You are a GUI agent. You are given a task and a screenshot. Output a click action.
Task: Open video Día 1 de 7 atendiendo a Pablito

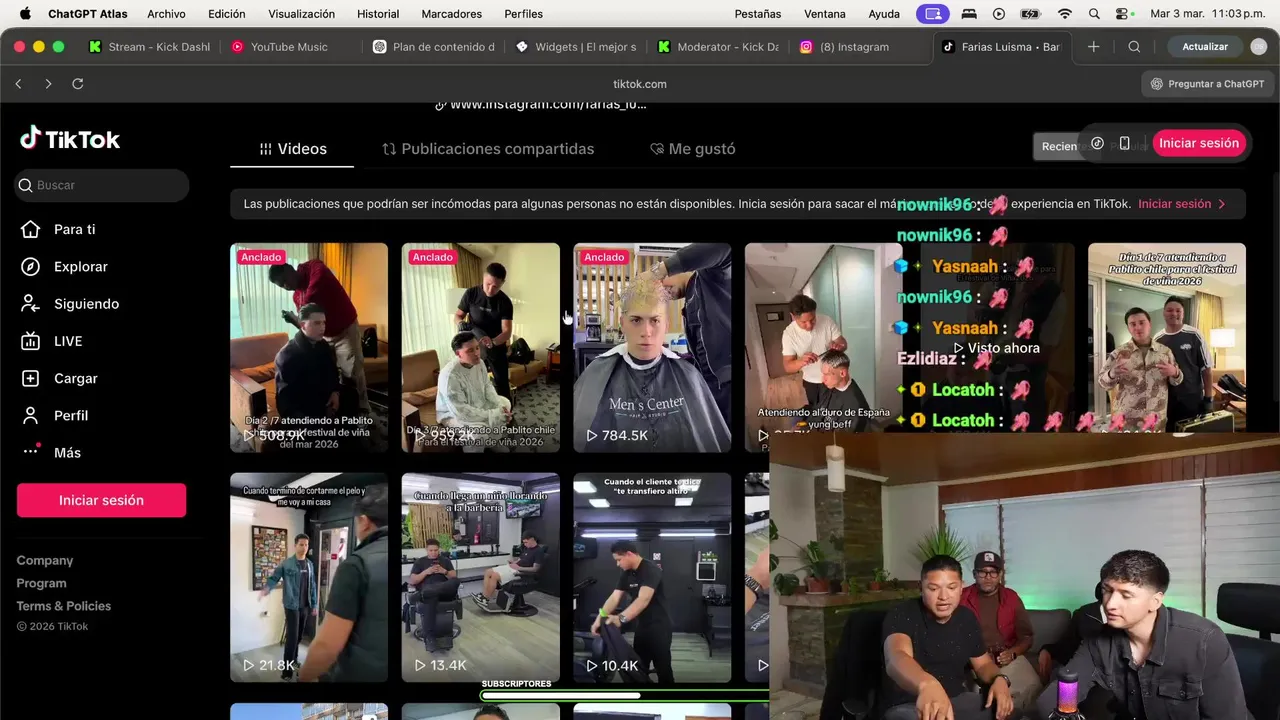1167,338
